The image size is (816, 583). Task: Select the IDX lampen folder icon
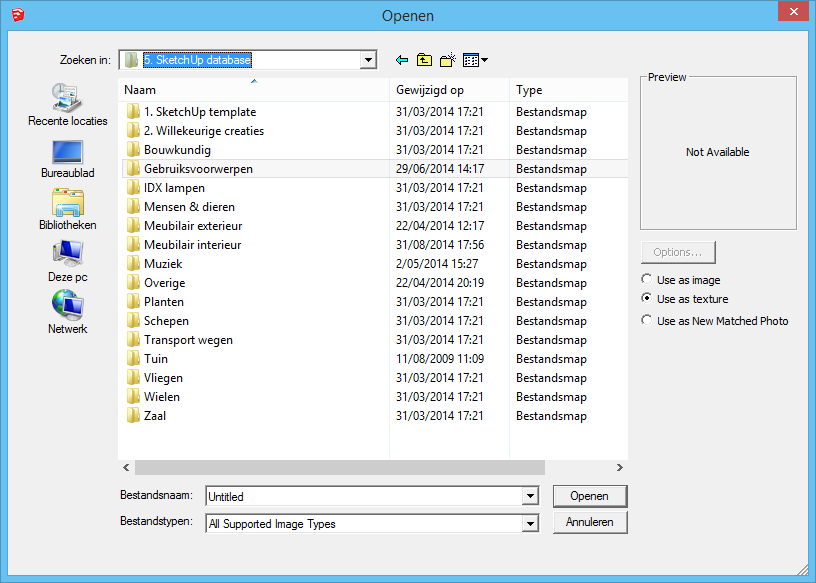pyautogui.click(x=133, y=188)
